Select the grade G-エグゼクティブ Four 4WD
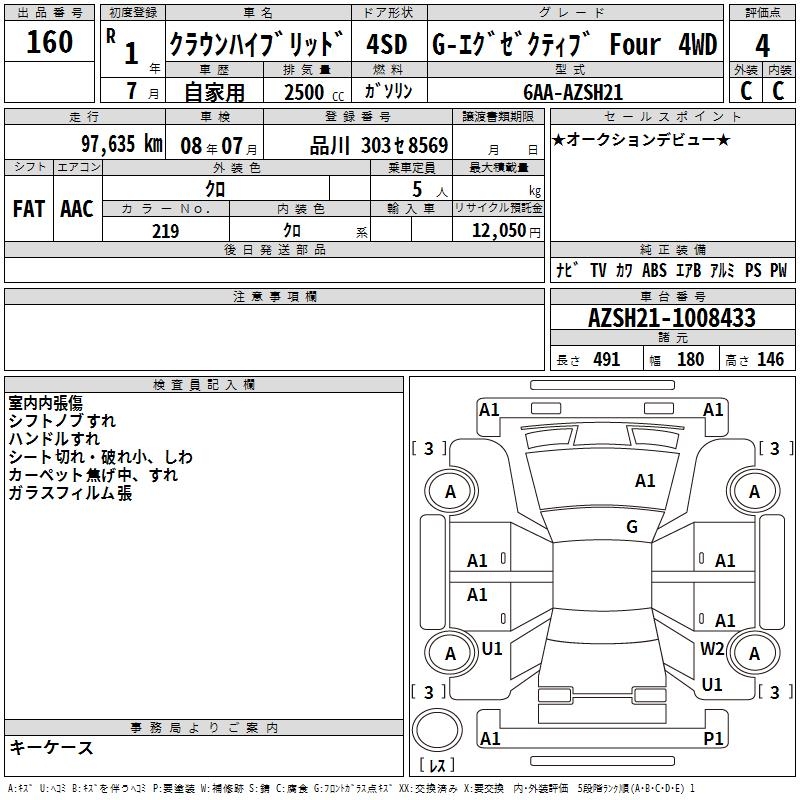The image size is (800, 800). click(574, 45)
